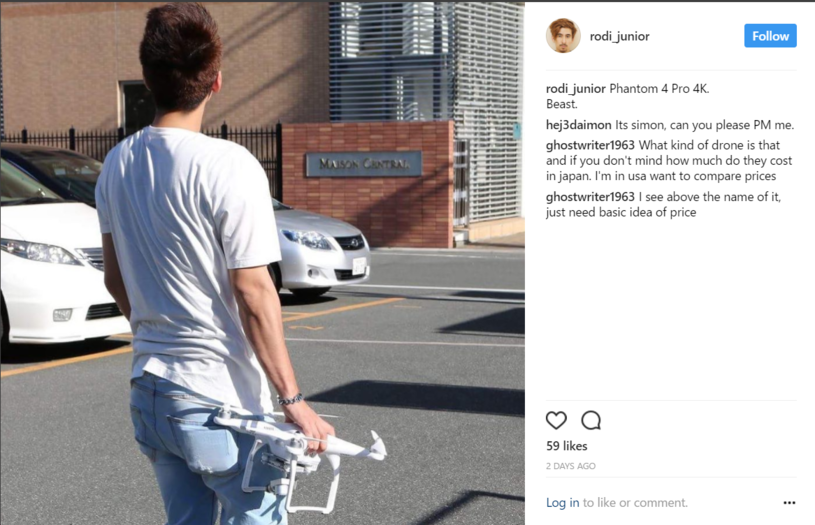This screenshot has height=525, width=815.
Task: Click rodi_junior's profile avatar
Action: point(563,36)
